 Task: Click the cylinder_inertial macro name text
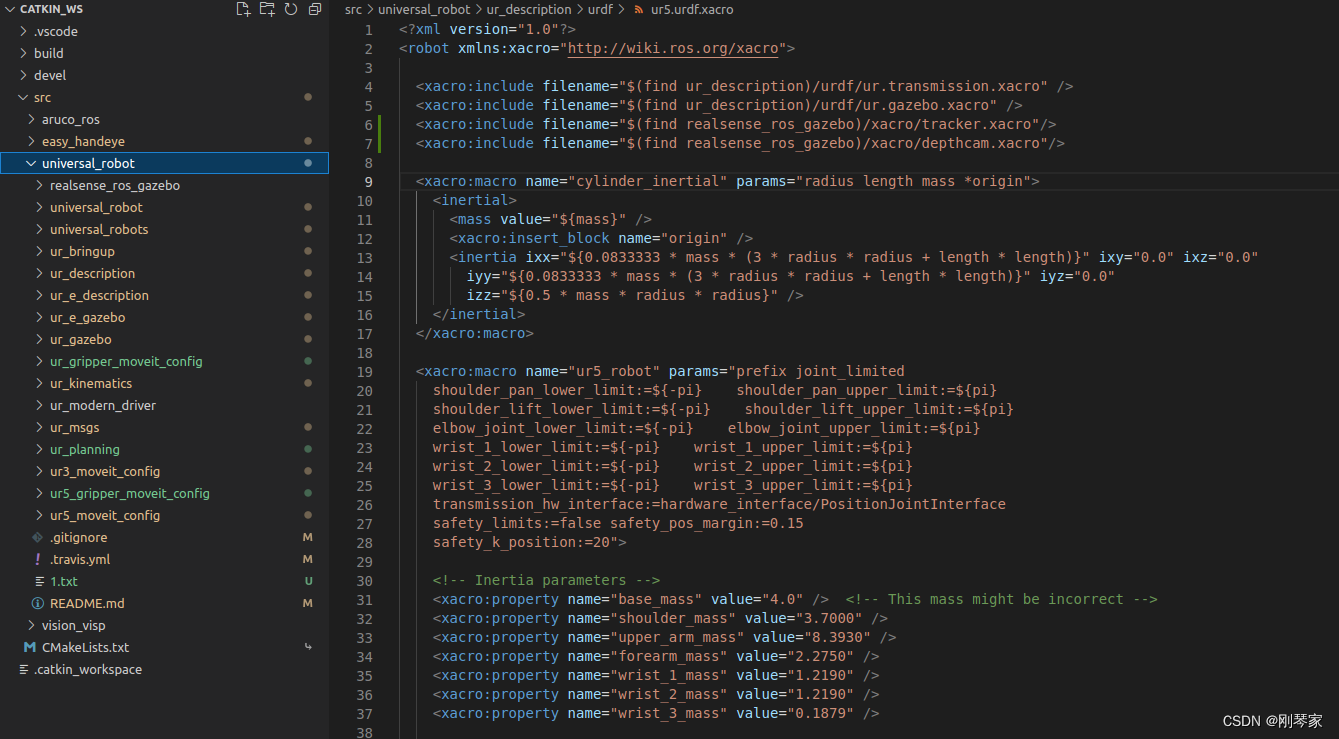(x=652, y=181)
